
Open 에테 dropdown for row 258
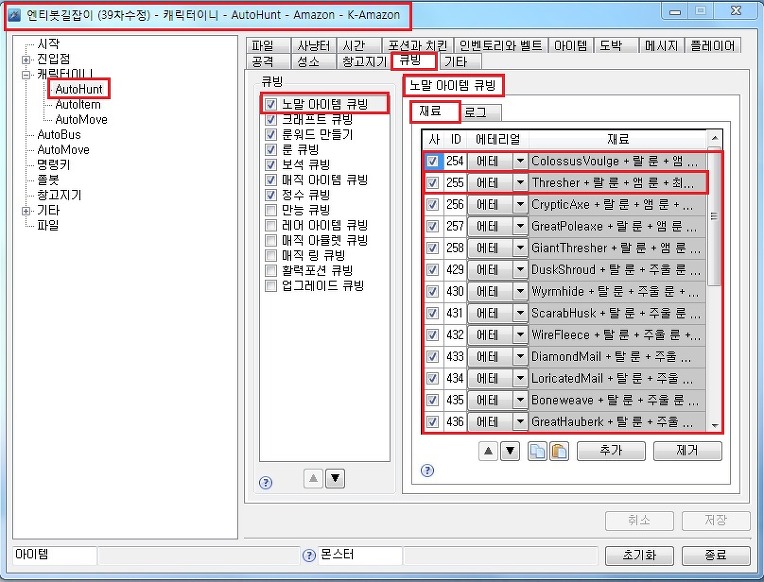pyautogui.click(x=520, y=248)
